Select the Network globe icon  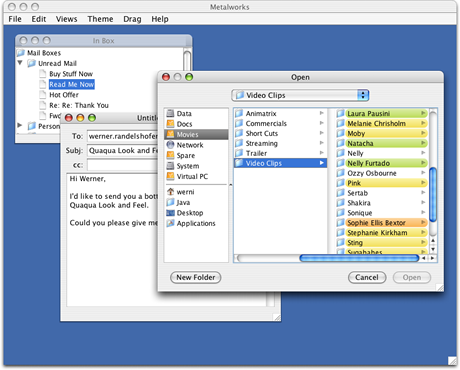[170, 145]
